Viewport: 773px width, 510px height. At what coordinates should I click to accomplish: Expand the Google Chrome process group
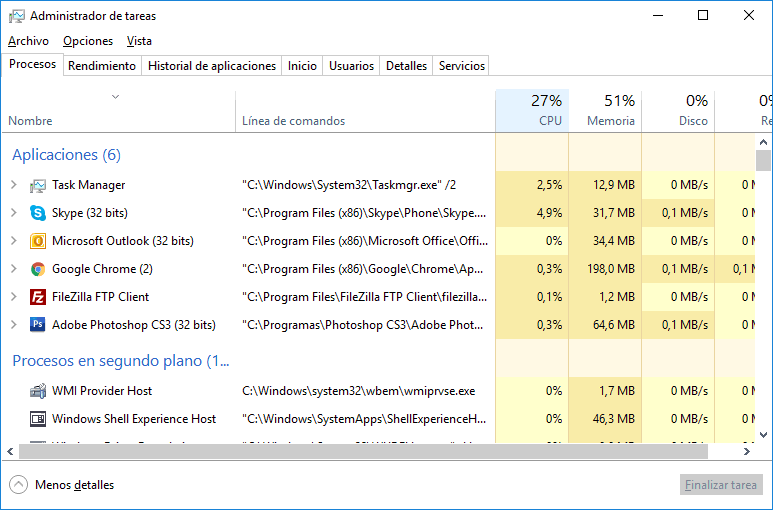(14, 269)
